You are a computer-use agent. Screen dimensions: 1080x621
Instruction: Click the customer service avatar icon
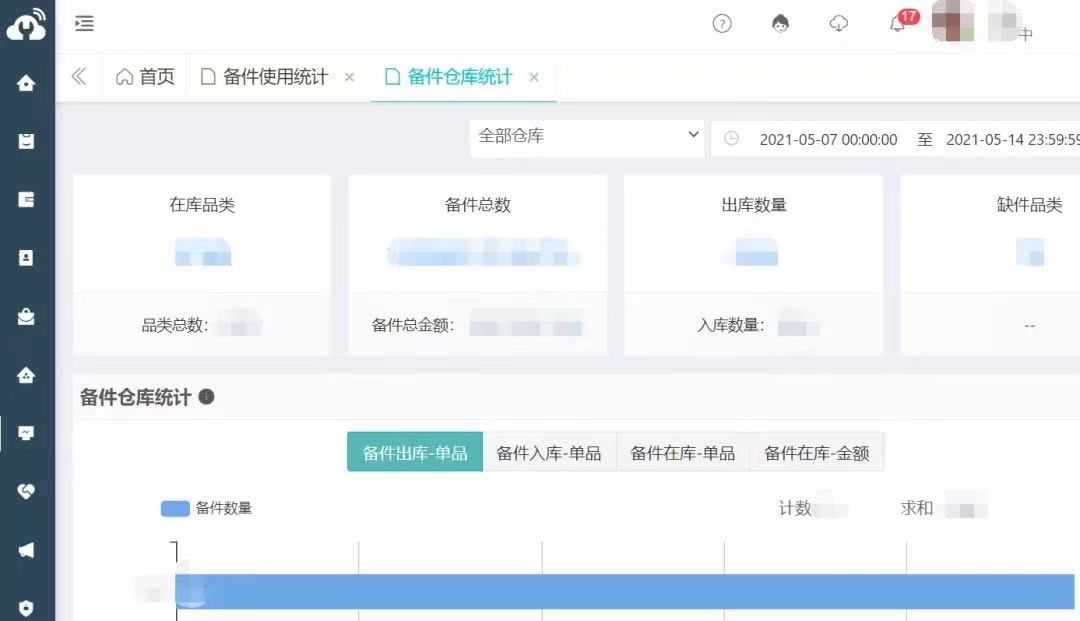pos(781,24)
